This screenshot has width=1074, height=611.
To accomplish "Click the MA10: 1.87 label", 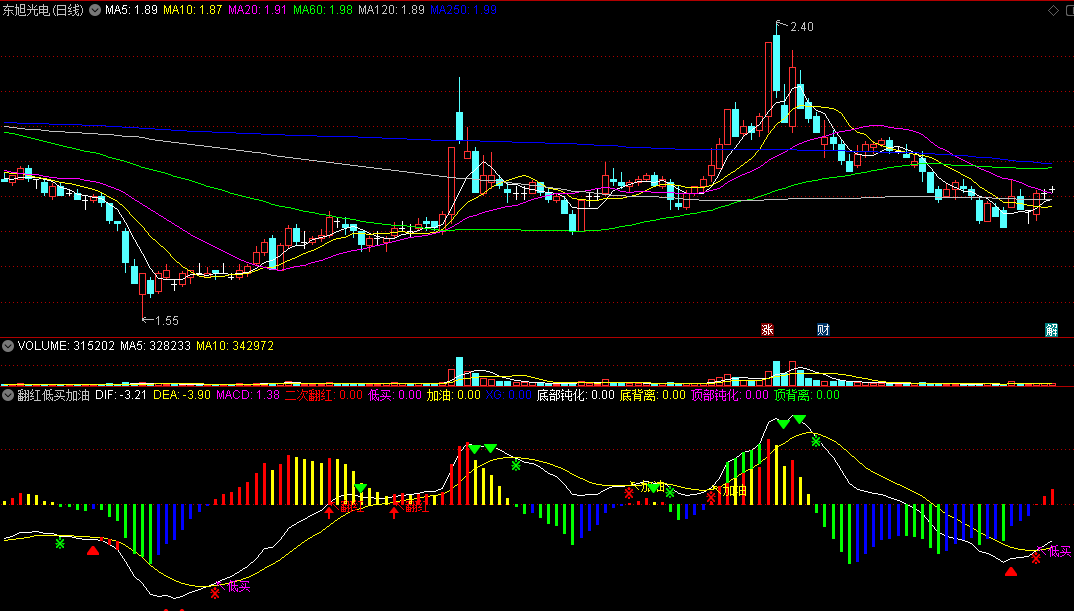I will [x=192, y=10].
